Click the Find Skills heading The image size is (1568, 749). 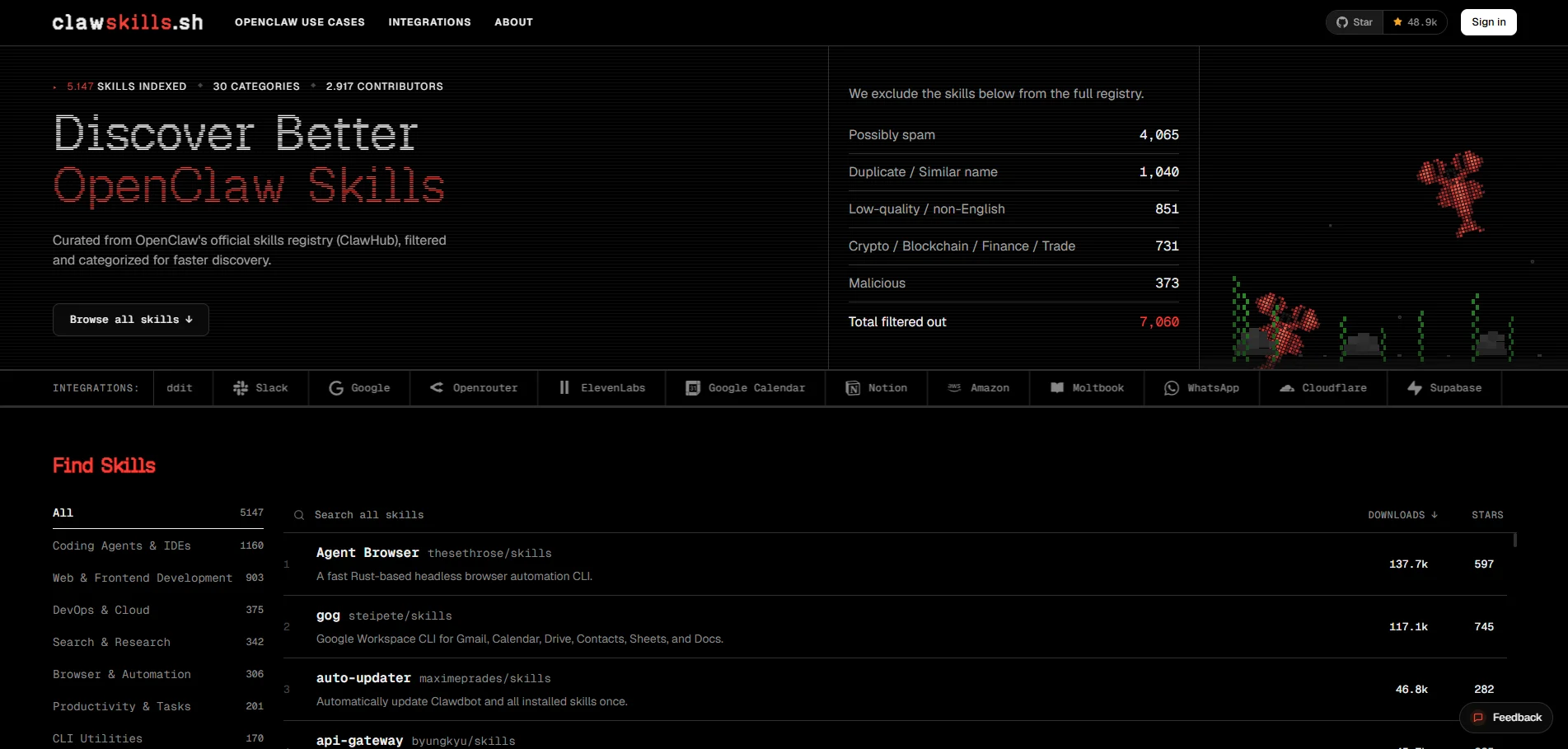(104, 466)
